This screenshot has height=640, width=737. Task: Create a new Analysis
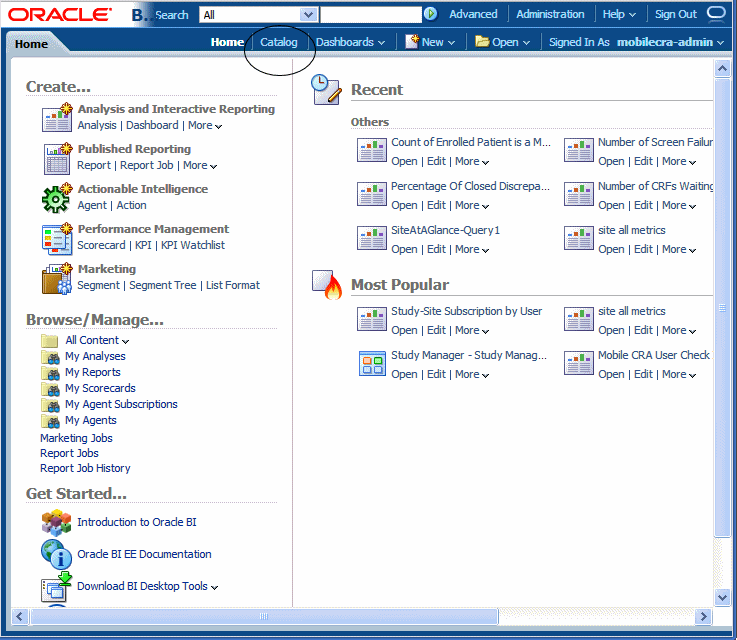tap(97, 125)
